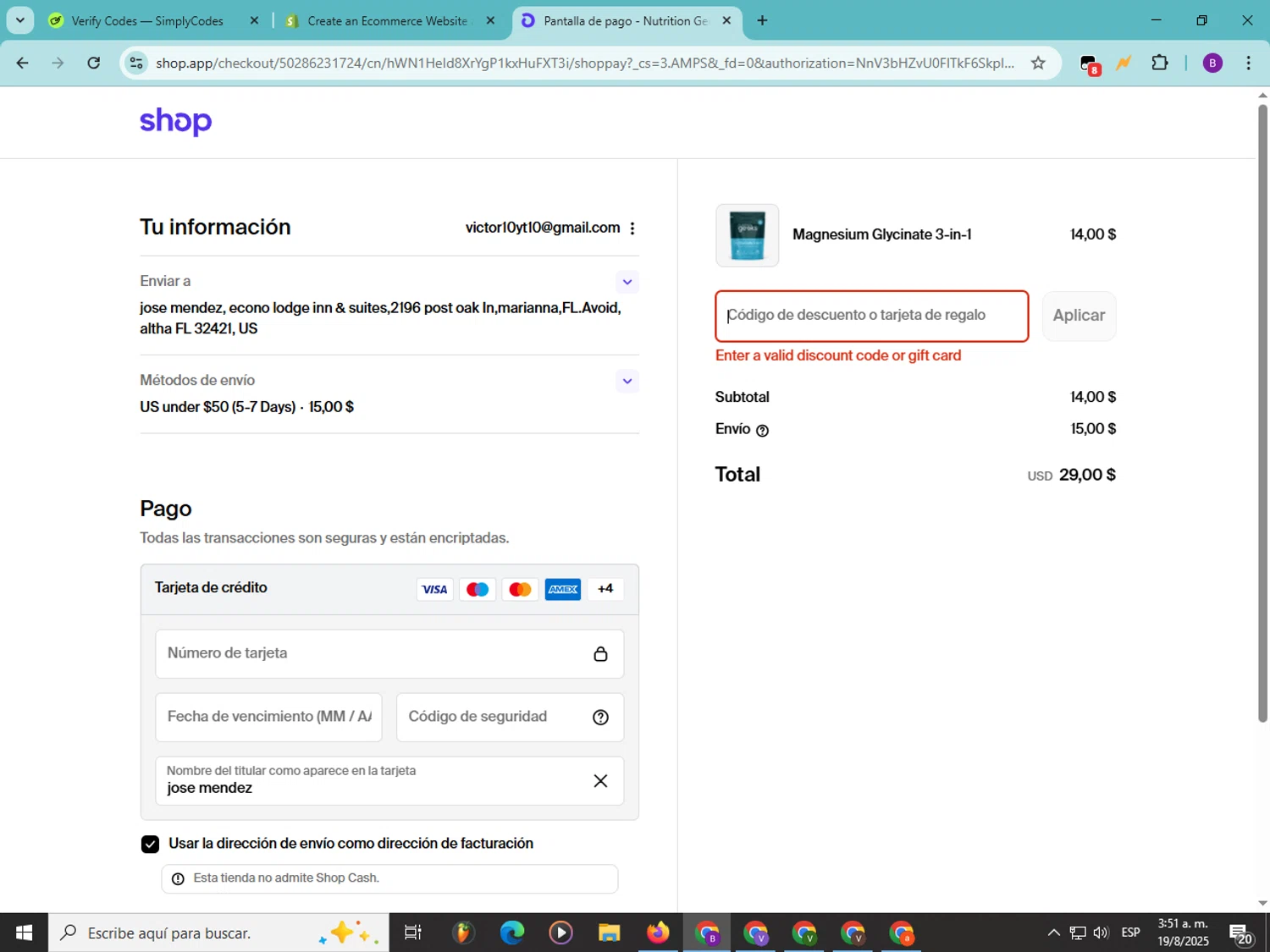Image resolution: width=1270 pixels, height=952 pixels.
Task: Switch to Create an Ecommerce Website tab
Action: click(386, 21)
